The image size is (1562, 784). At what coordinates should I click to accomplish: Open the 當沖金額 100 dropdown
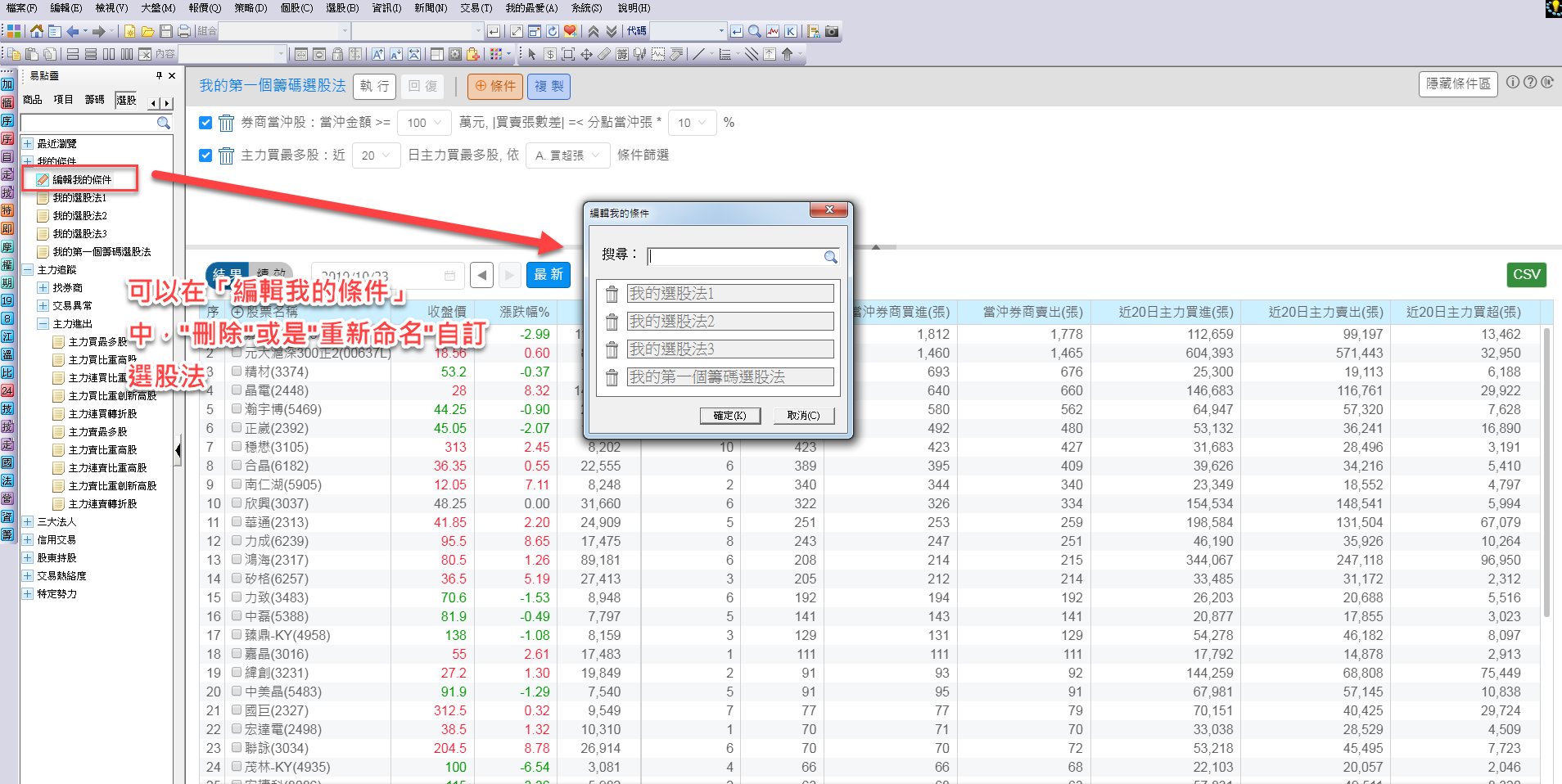pyautogui.click(x=424, y=123)
